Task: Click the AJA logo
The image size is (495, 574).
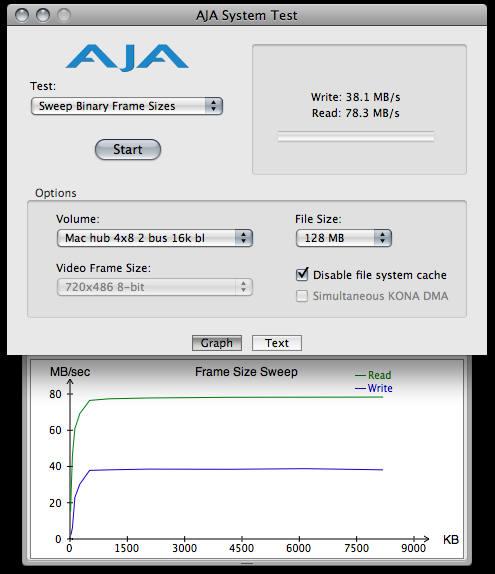Action: tap(127, 57)
